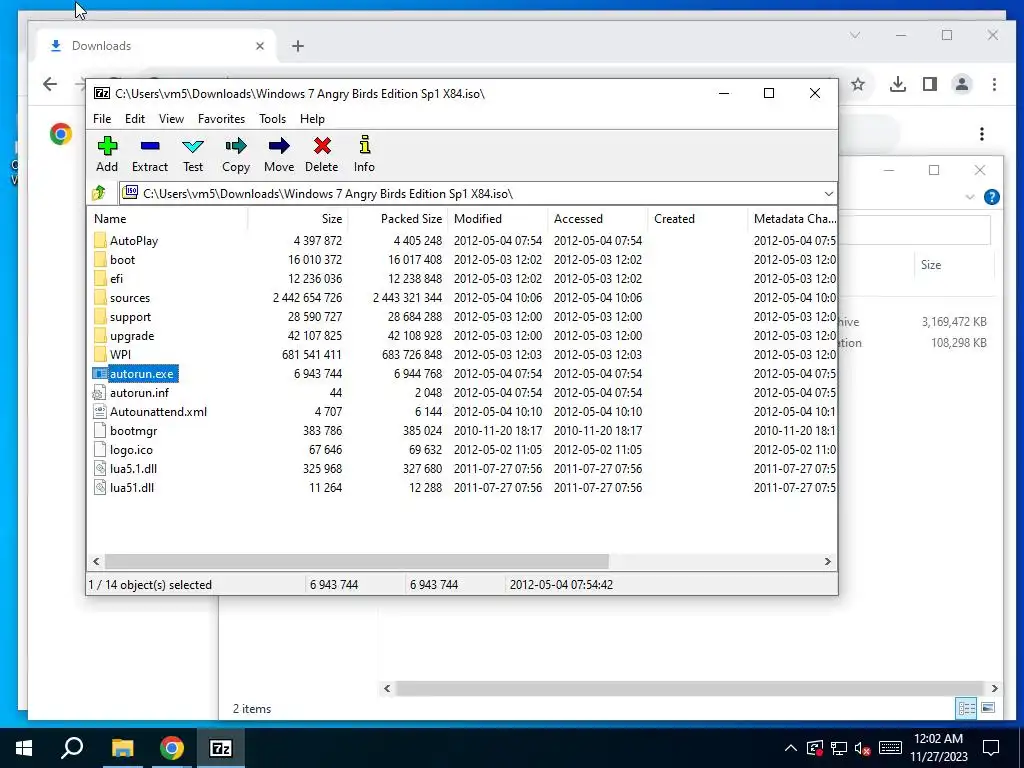Click the autorun.inf file icon
The height and width of the screenshot is (768, 1024).
coord(99,392)
